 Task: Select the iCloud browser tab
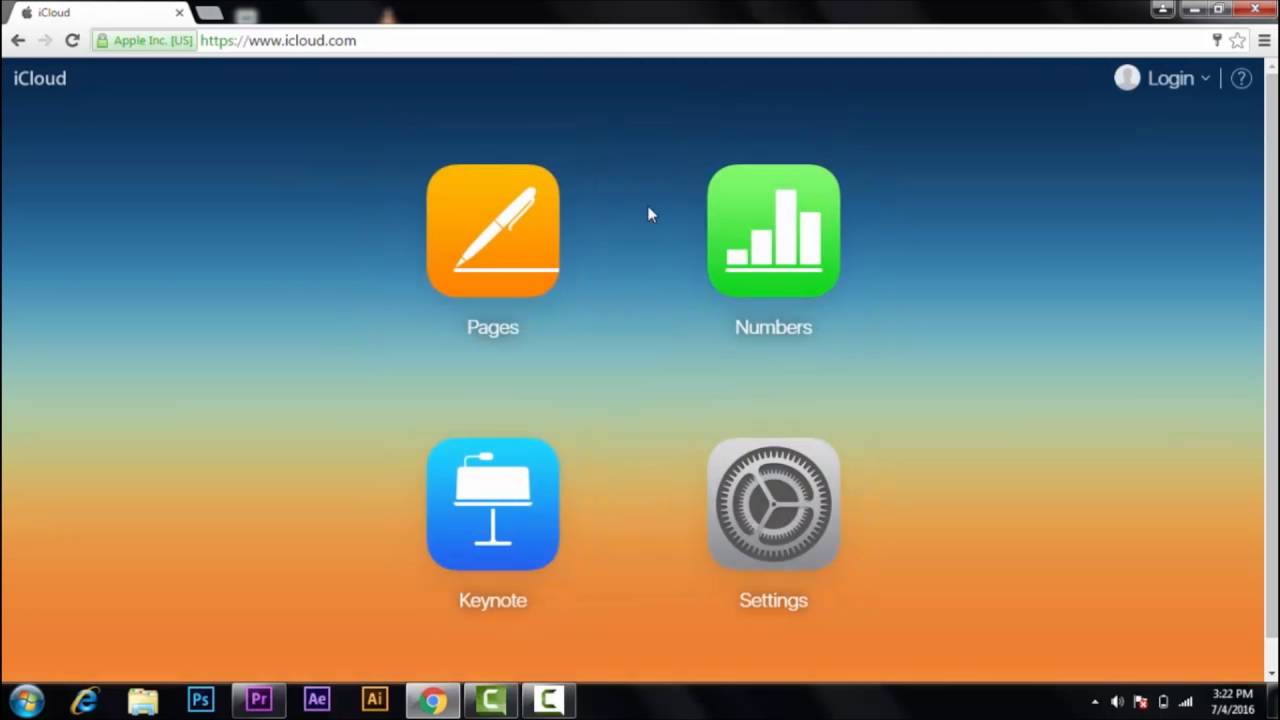(98, 13)
